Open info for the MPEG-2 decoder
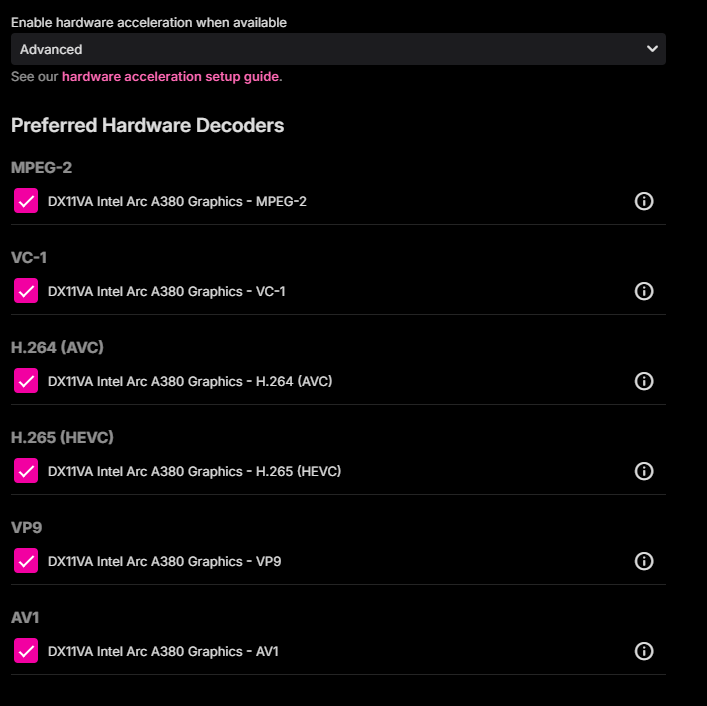 pyautogui.click(x=643, y=201)
